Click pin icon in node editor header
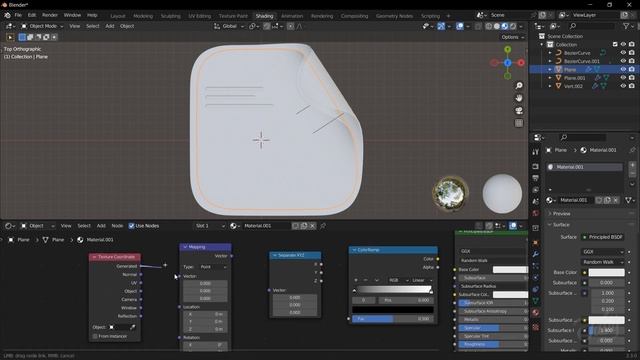 pyautogui.click(x=323, y=226)
